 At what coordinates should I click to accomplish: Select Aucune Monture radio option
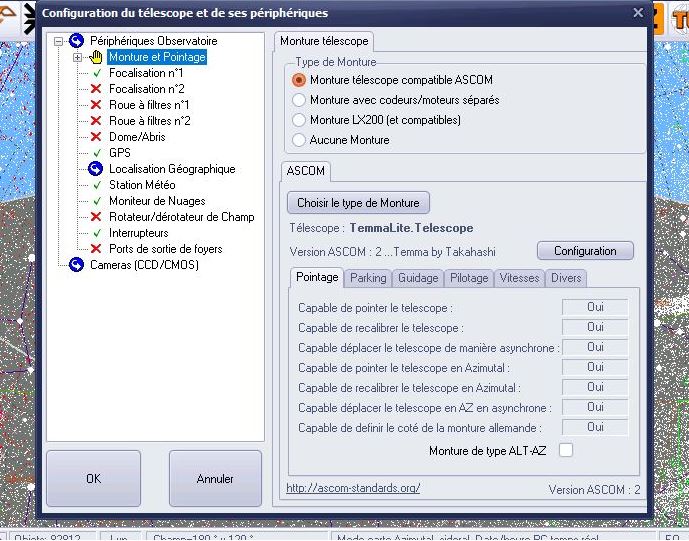tap(298, 140)
